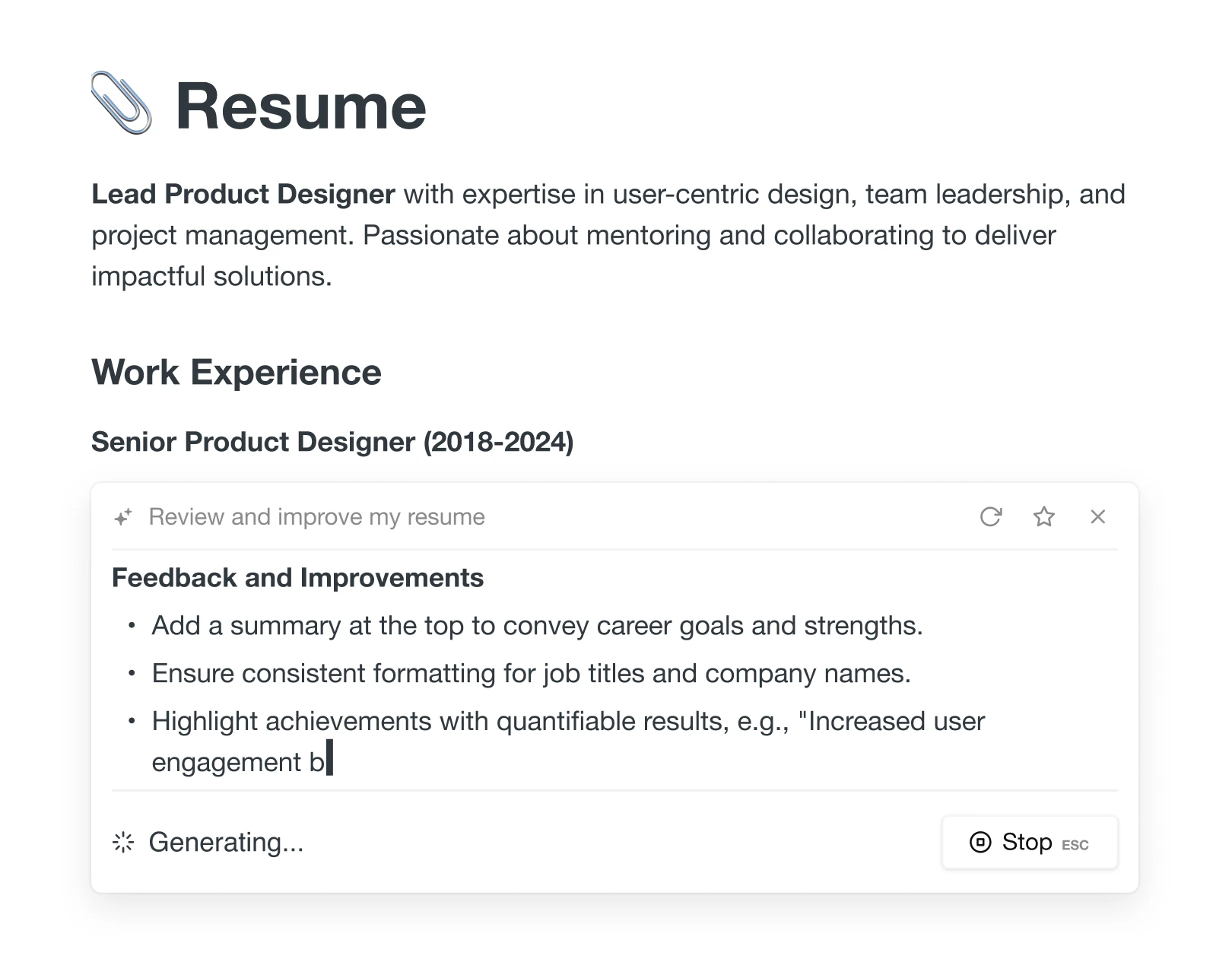This screenshot has width=1232, height=959.
Task: Click the 'Highlight achievements' bullet point
Action: click(567, 722)
